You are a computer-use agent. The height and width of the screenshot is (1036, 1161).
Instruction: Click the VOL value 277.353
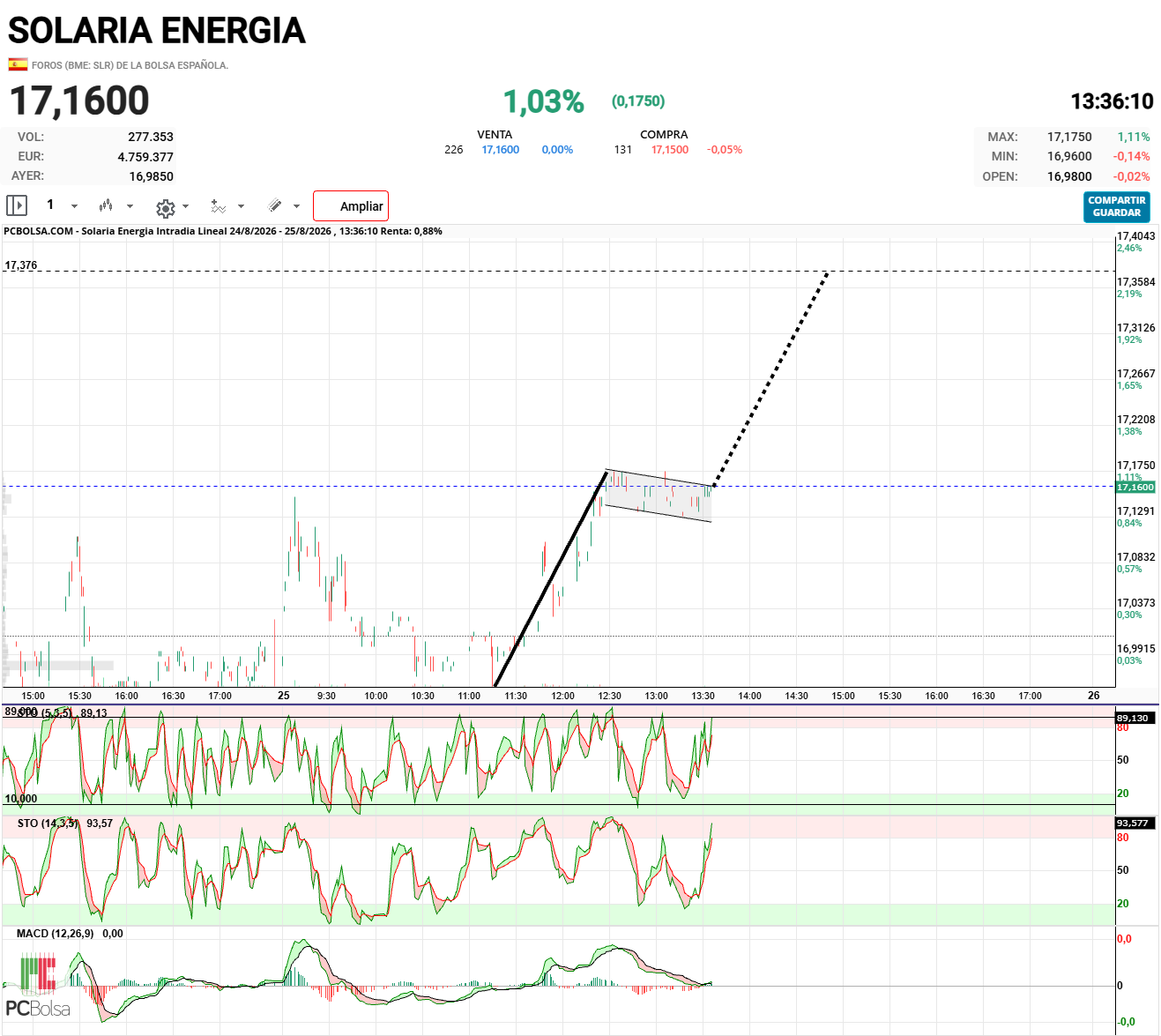(151, 137)
